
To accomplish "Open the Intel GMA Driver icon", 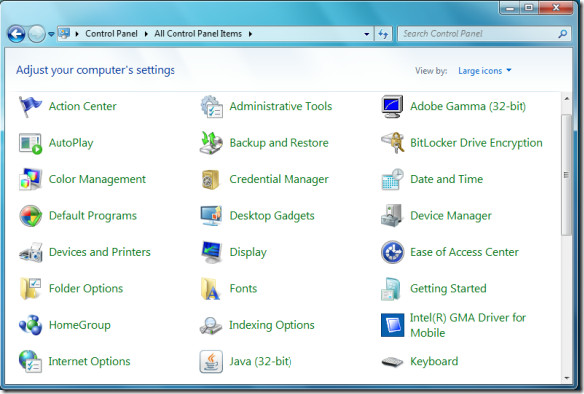I will [x=393, y=325].
